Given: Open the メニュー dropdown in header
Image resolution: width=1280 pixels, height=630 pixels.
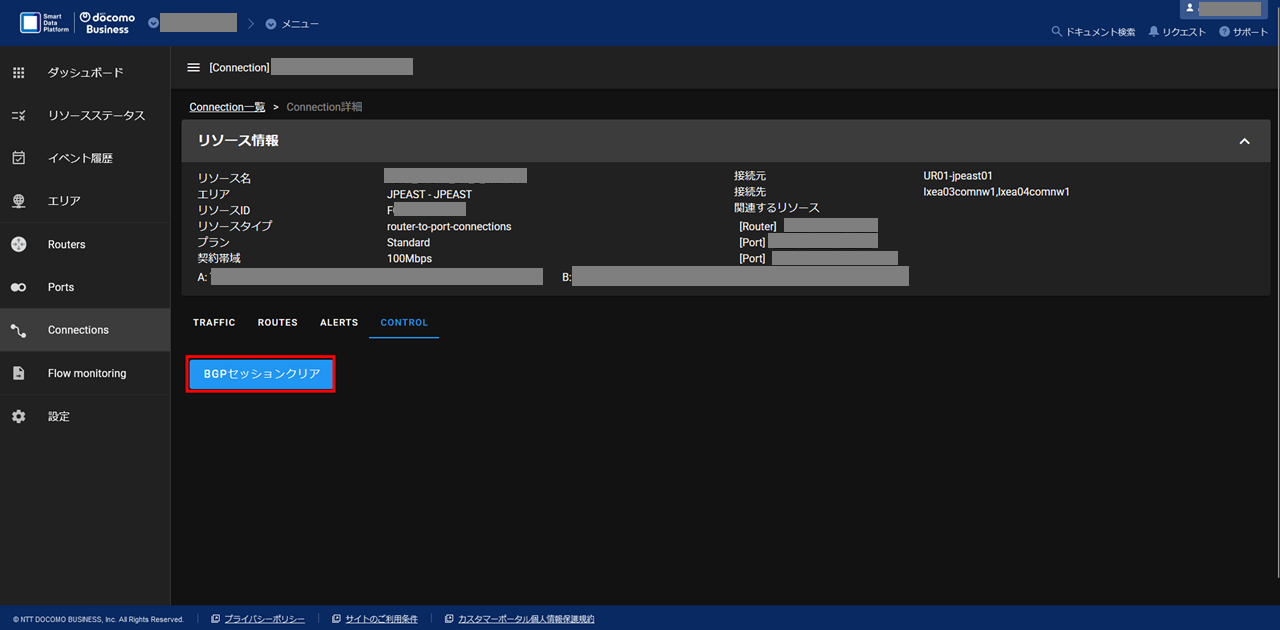Looking at the screenshot, I should coord(292,24).
